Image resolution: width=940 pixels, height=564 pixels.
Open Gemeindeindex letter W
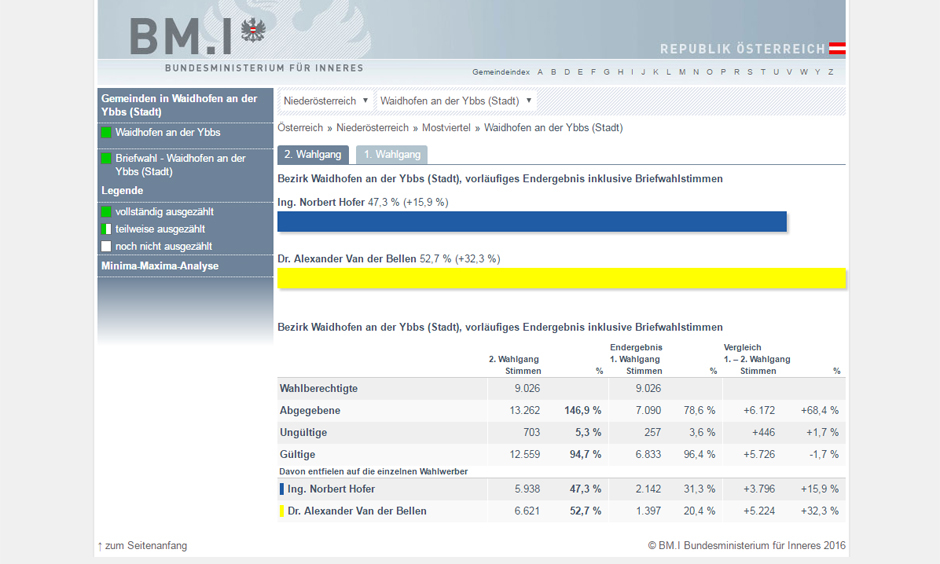point(802,72)
